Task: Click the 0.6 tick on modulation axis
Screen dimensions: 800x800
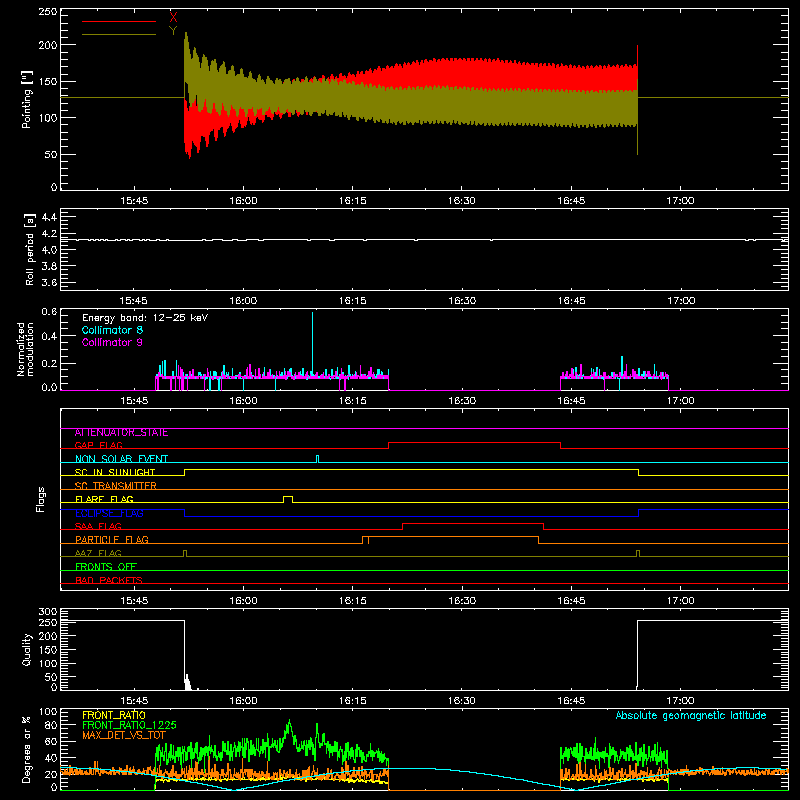Action: click(49, 312)
